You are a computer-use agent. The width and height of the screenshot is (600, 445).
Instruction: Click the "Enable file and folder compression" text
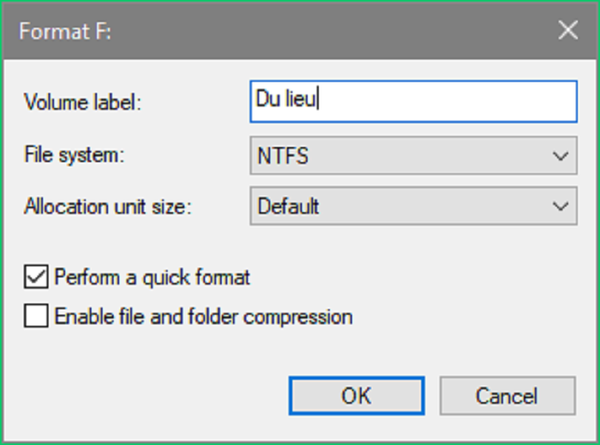203,317
